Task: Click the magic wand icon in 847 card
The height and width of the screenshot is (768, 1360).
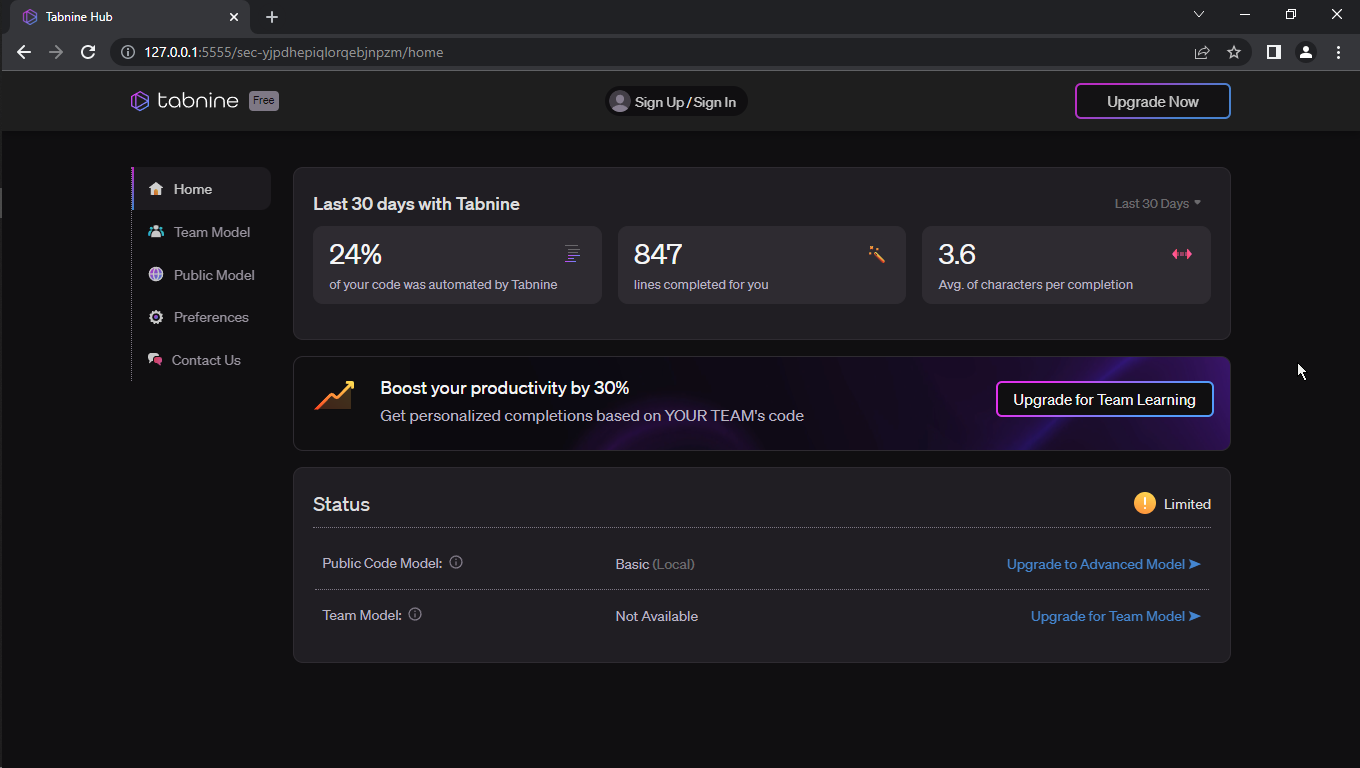Action: coord(877,254)
